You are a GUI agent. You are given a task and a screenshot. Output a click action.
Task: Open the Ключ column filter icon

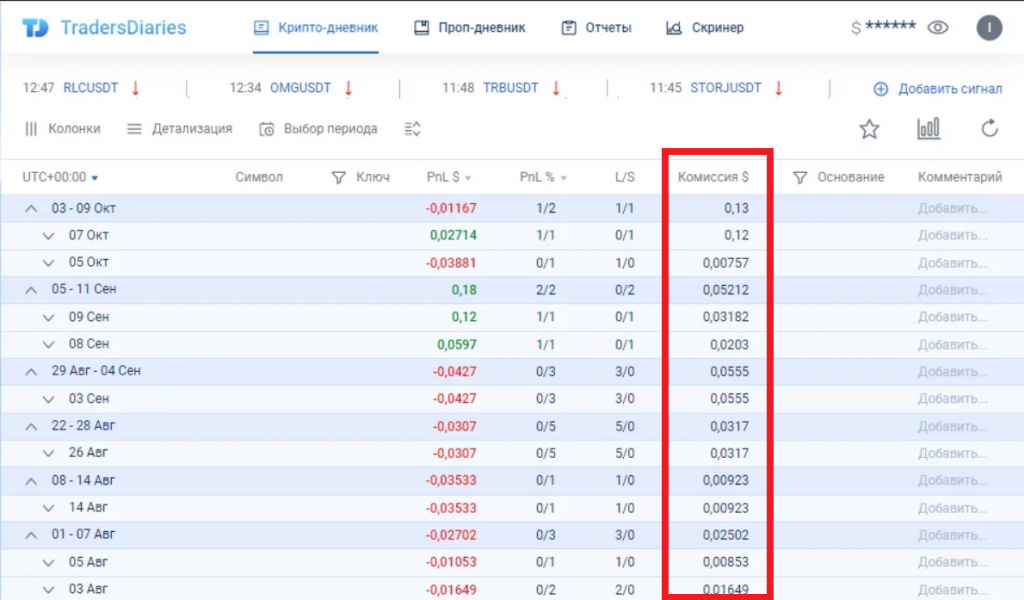(338, 178)
